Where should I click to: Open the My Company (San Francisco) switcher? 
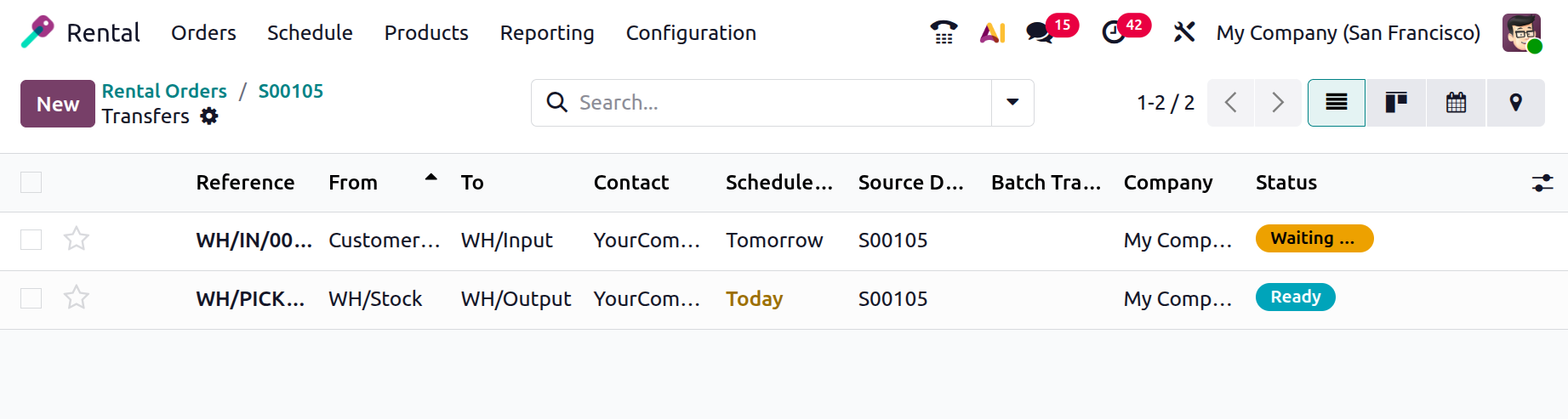tap(1348, 32)
